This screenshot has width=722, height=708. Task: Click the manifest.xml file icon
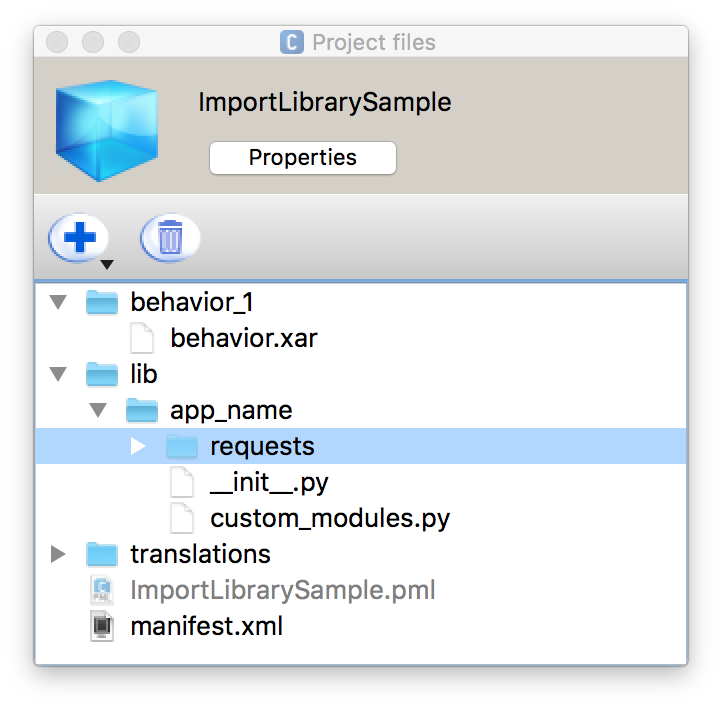pyautogui.click(x=102, y=626)
